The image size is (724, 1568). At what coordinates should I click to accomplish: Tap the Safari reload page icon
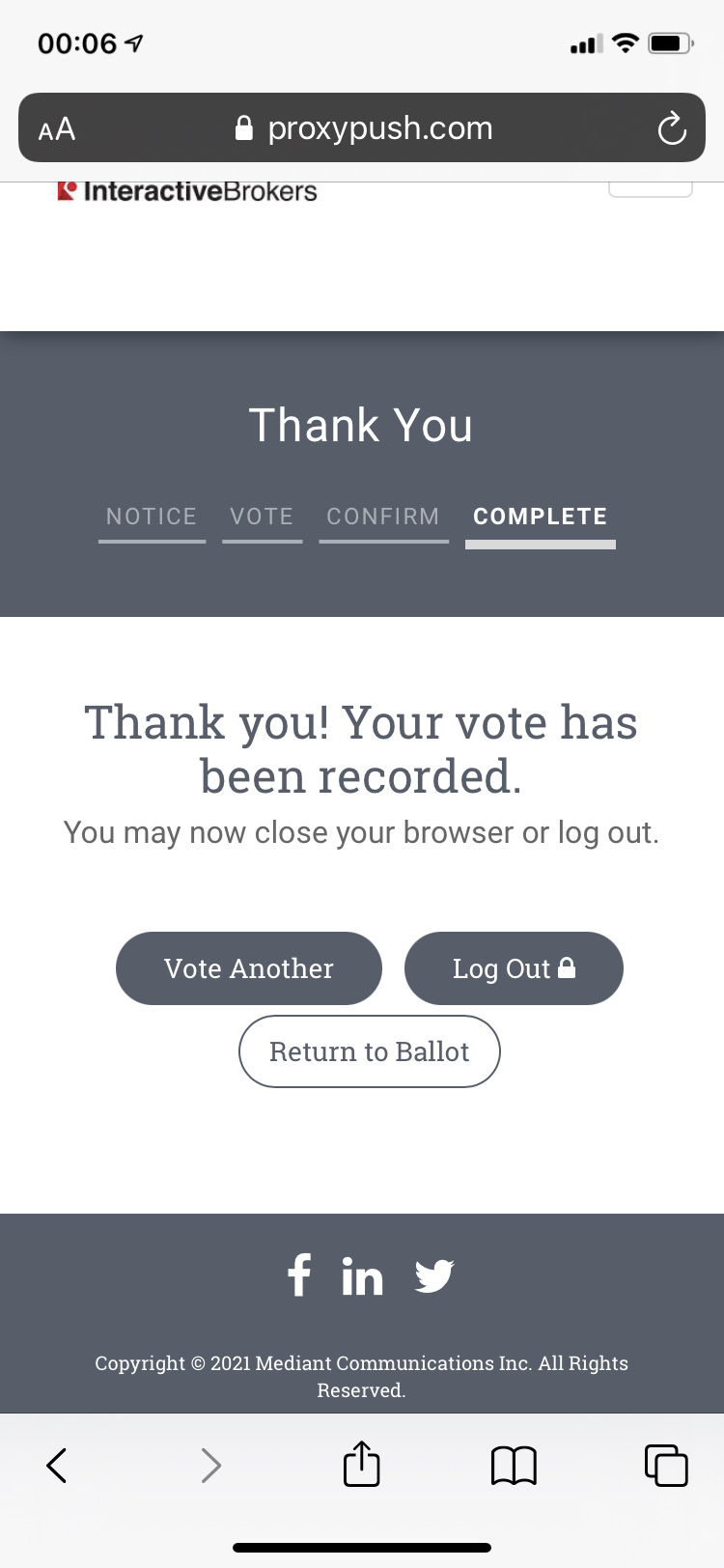[672, 127]
